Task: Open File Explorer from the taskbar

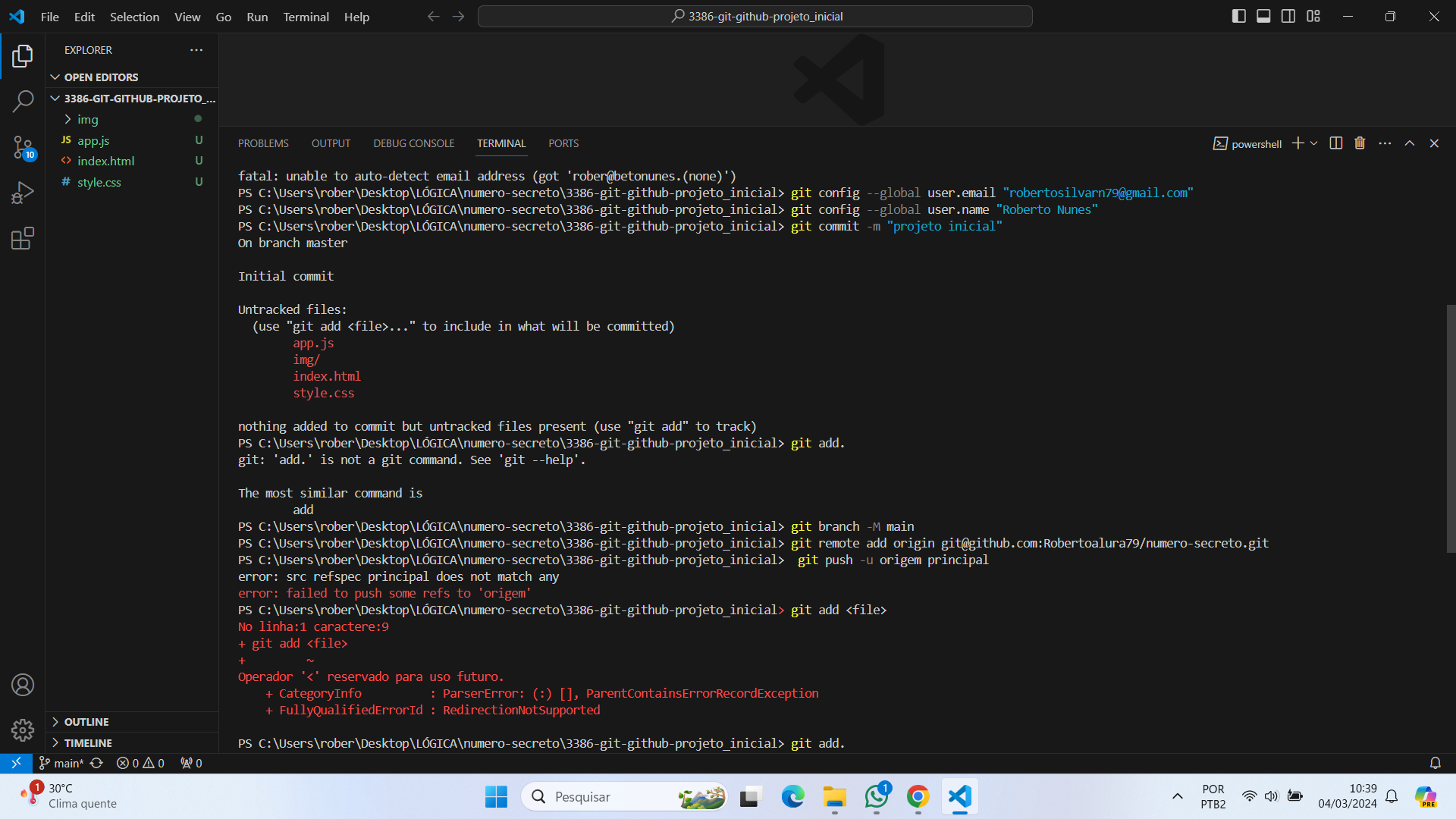Action: point(834,796)
